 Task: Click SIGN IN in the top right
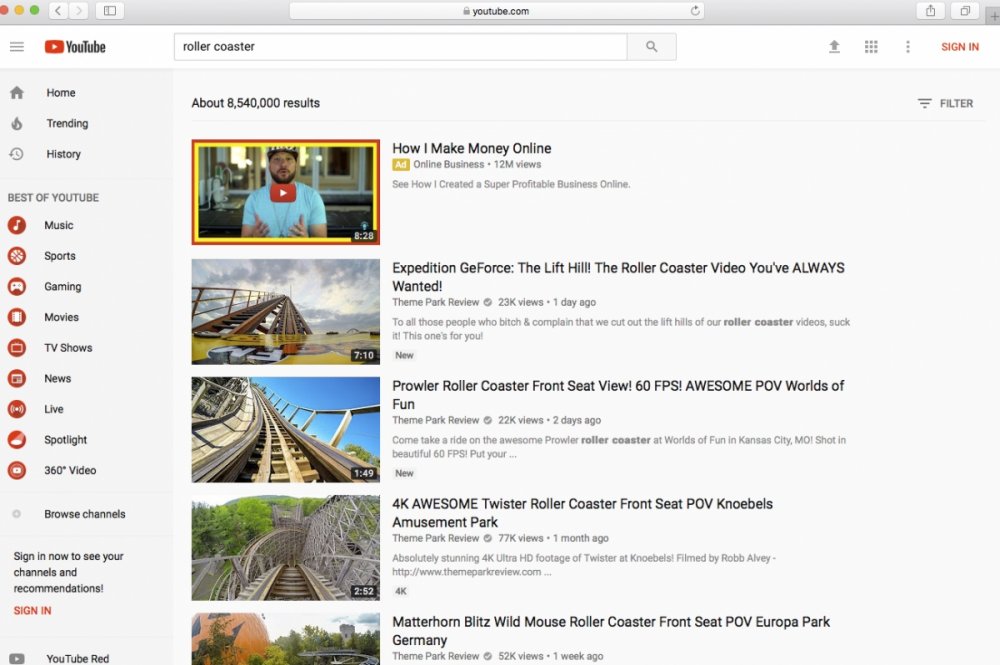959,47
